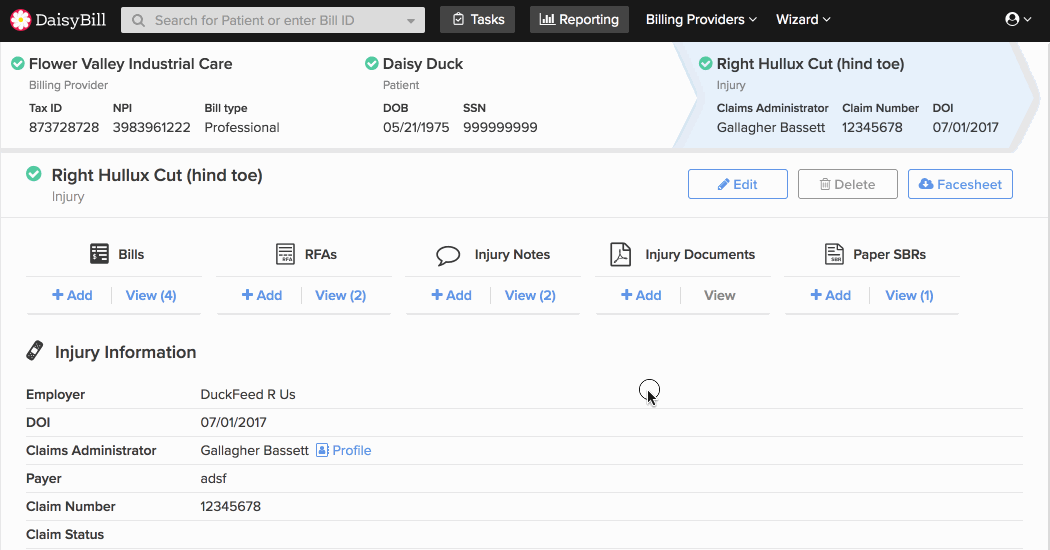The image size is (1050, 550).
Task: Click green check next to Flower Valley Industrial Care
Action: (18, 64)
